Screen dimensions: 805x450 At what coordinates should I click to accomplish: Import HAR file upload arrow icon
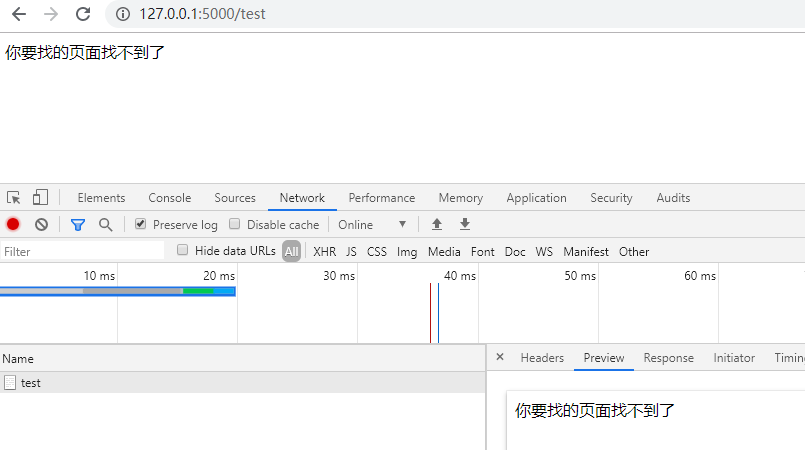(437, 224)
